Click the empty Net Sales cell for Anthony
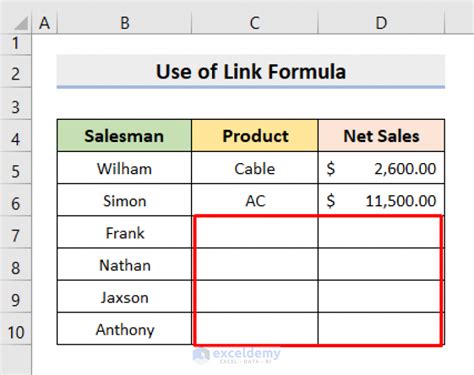Screen dimensions: 474x375 point(381,329)
